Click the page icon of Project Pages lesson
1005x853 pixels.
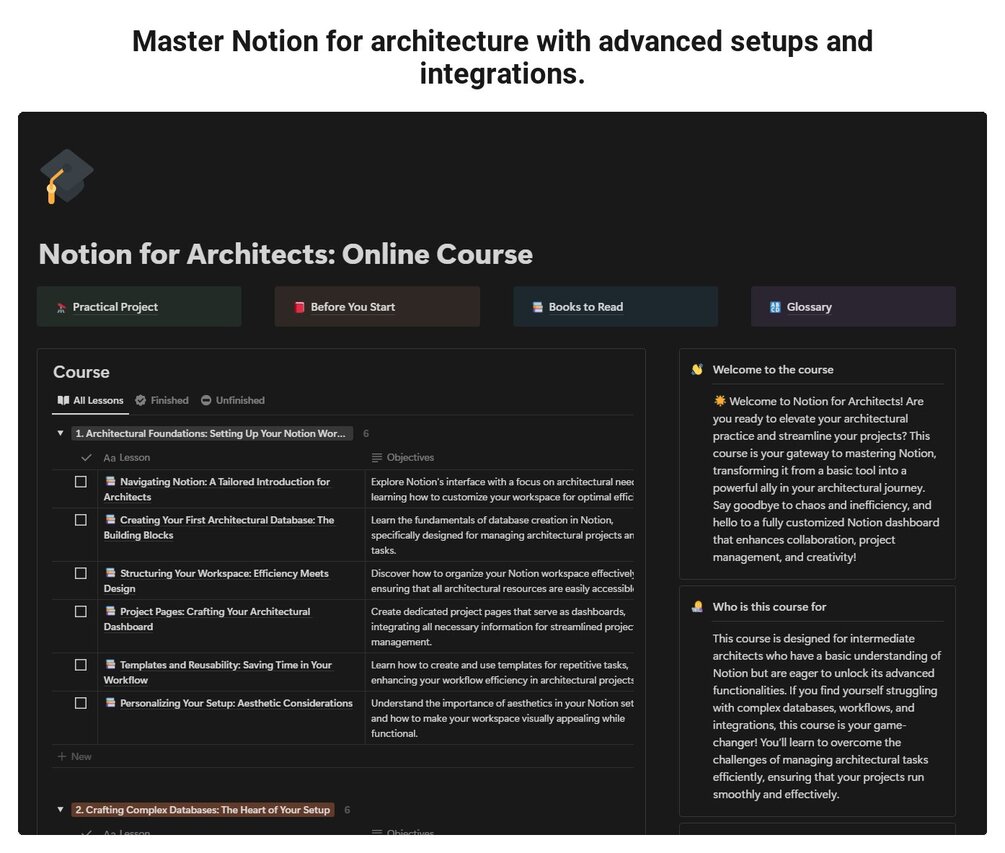[110, 611]
